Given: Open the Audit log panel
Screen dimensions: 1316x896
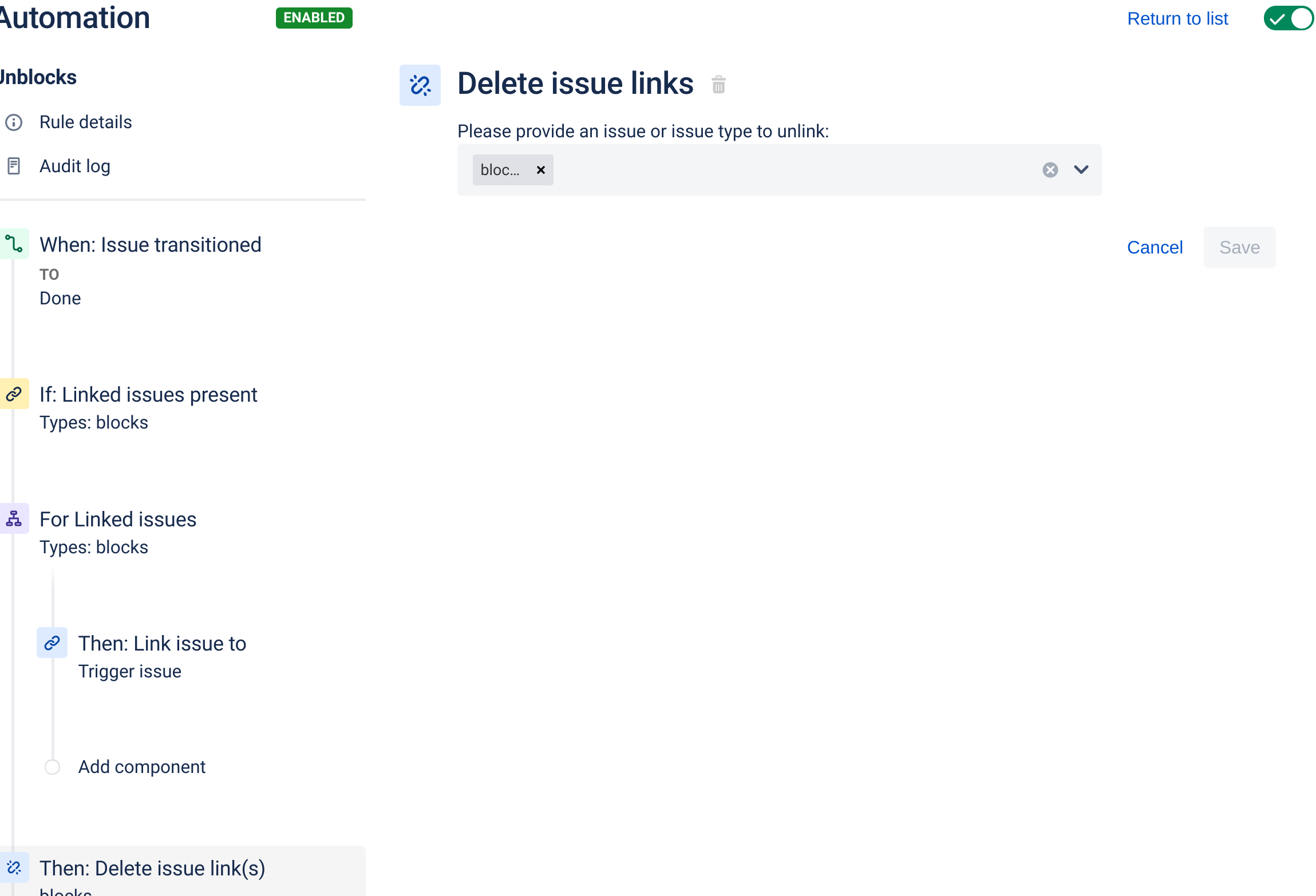Looking at the screenshot, I should (x=75, y=166).
